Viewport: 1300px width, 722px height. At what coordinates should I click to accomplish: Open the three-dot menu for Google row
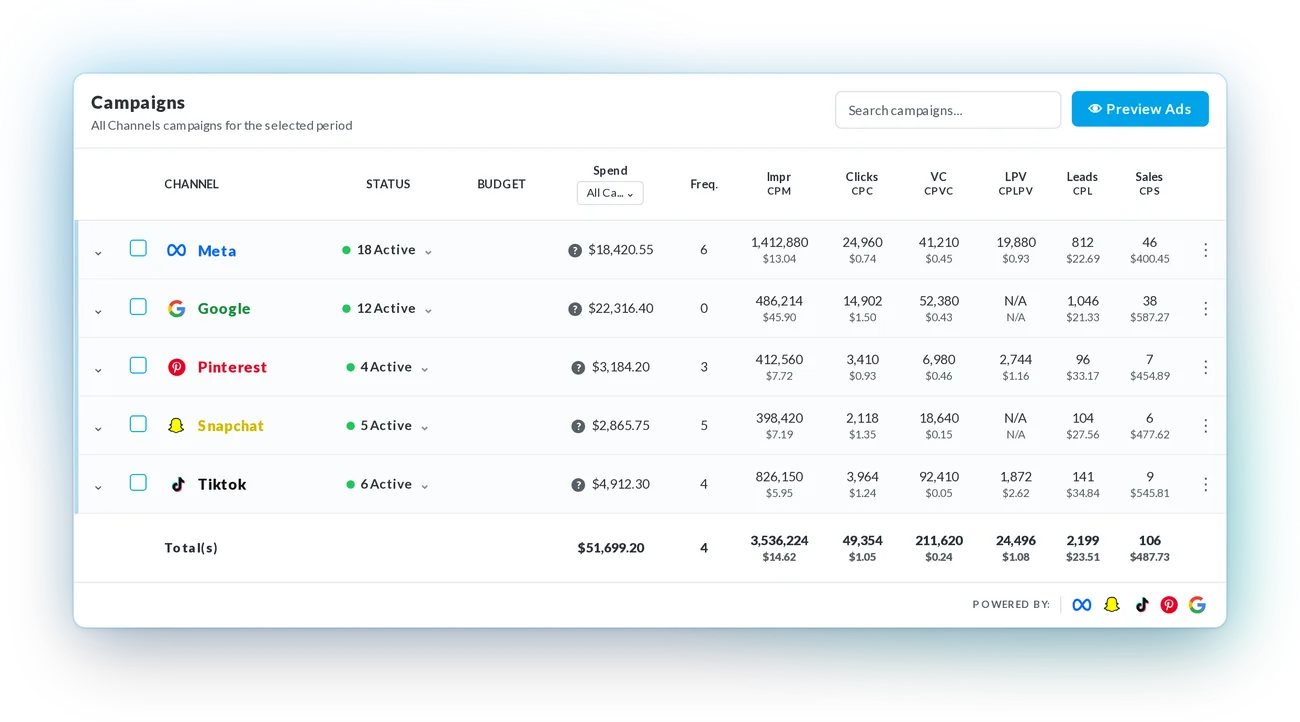click(x=1205, y=309)
